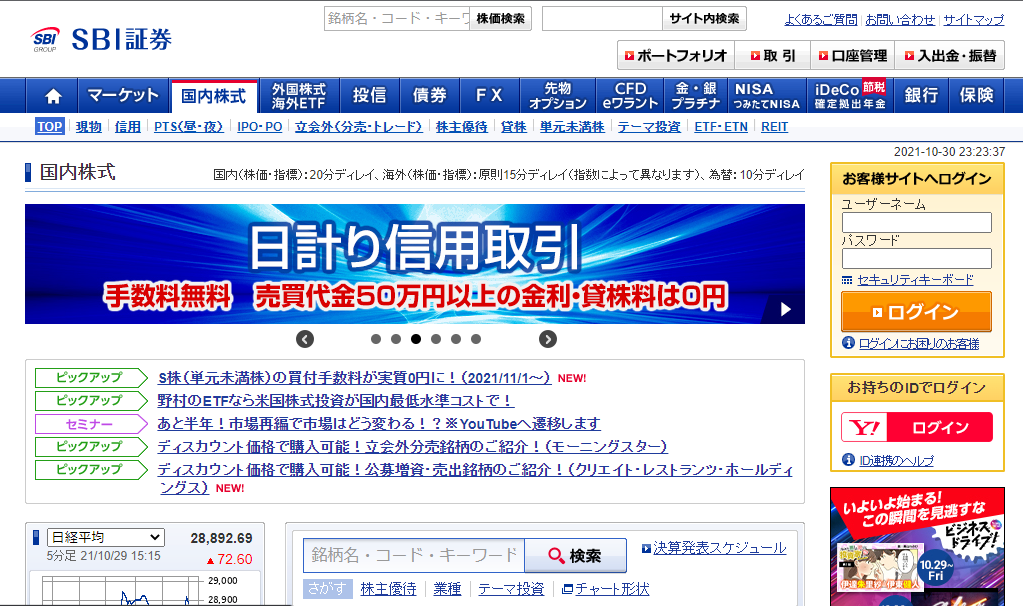Focus the パスワード input field
Viewport: 1023px width, 606px height.
coord(916,258)
